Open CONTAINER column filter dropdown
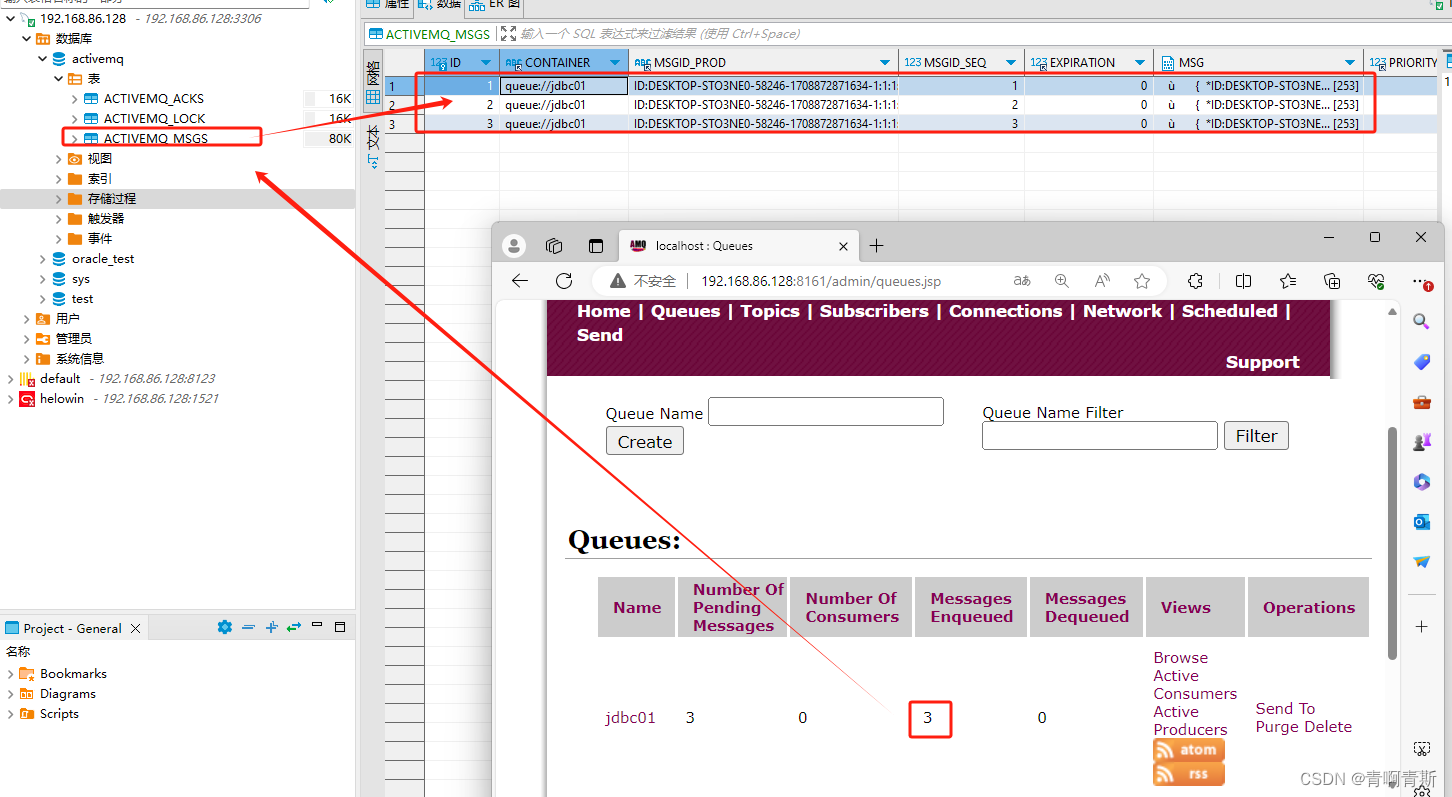Viewport: 1452px width, 797px height. pyautogui.click(x=616, y=63)
